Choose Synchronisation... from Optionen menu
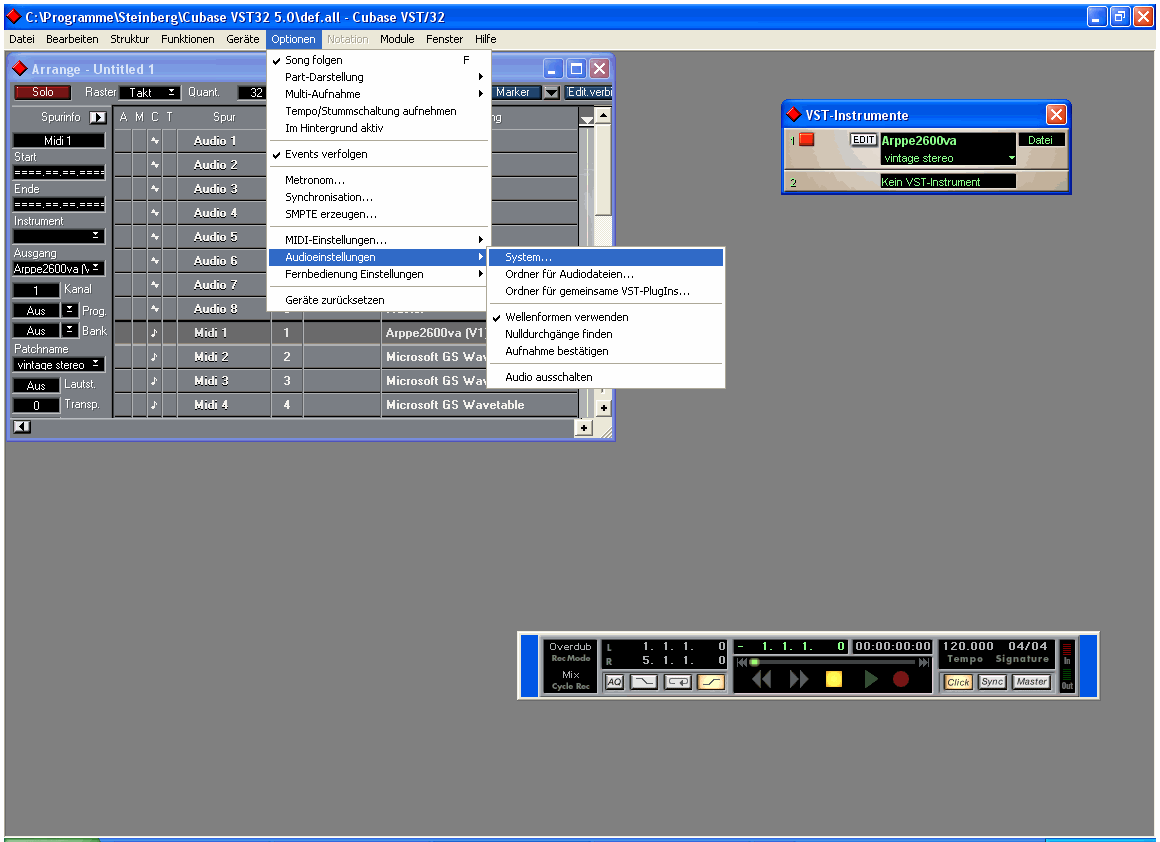The image size is (1160, 842). click(x=378, y=197)
